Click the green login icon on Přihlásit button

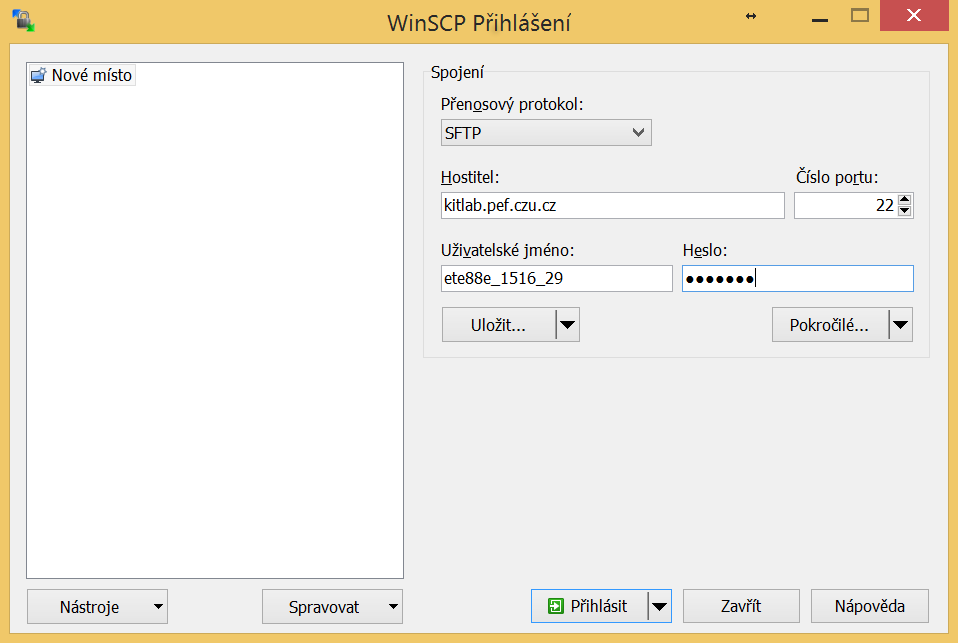click(557, 605)
